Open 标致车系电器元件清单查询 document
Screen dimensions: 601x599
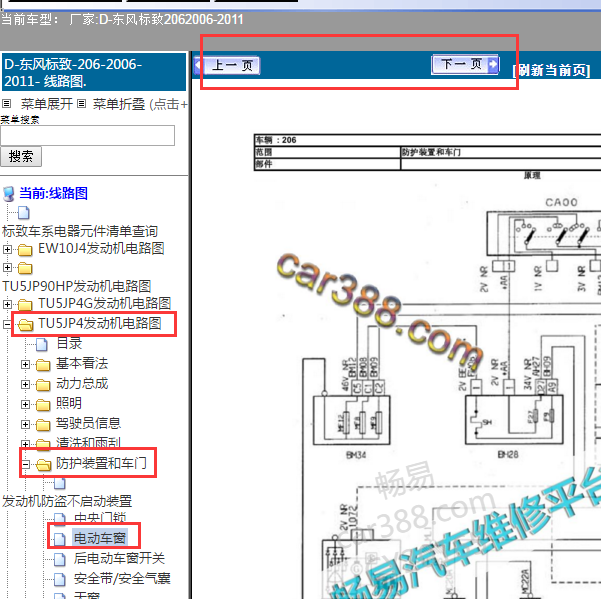tap(80, 231)
